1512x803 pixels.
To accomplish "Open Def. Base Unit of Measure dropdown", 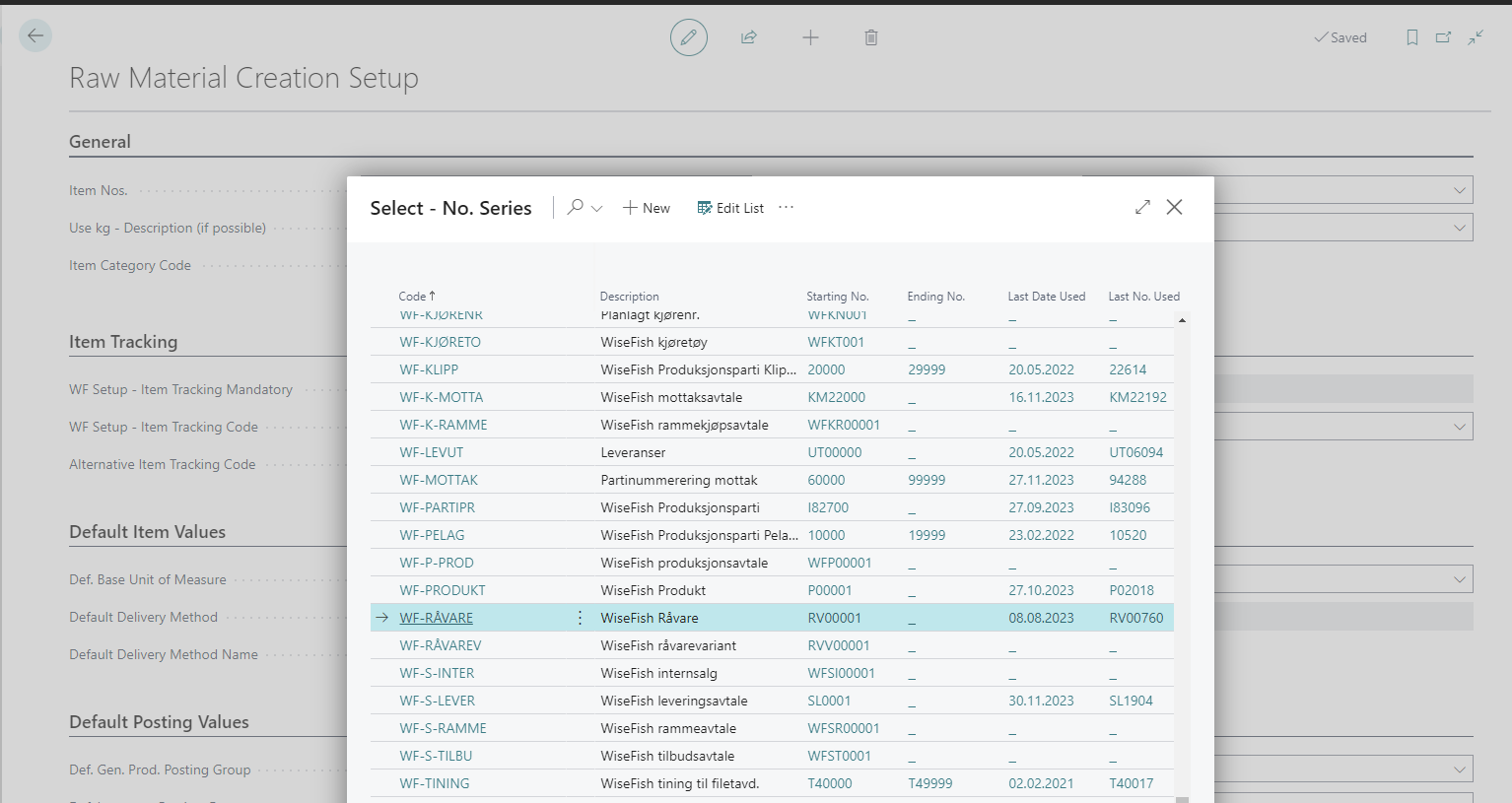I will (1460, 579).
